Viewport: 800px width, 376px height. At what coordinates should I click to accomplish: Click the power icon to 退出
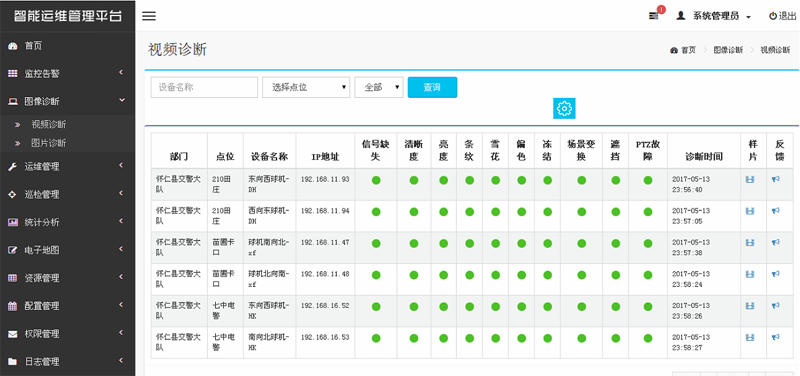(x=772, y=16)
